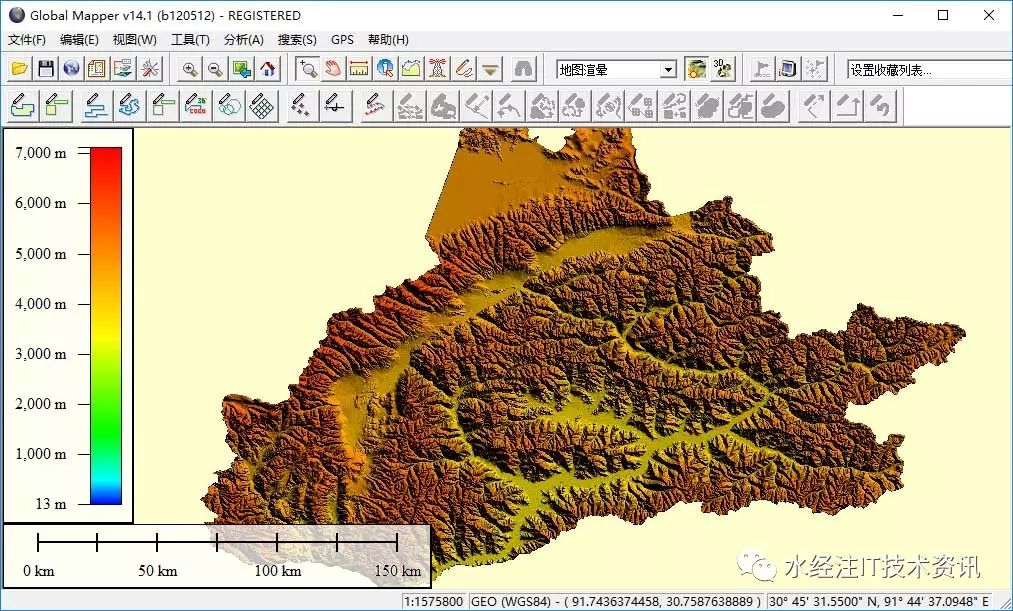
Task: Select the create grid feature tool
Action: (x=262, y=105)
